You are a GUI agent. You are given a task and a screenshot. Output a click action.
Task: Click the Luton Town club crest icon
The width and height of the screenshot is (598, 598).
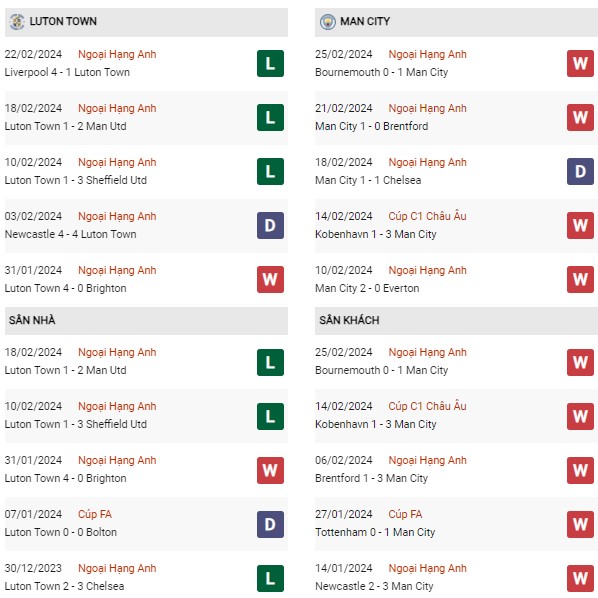tap(17, 22)
